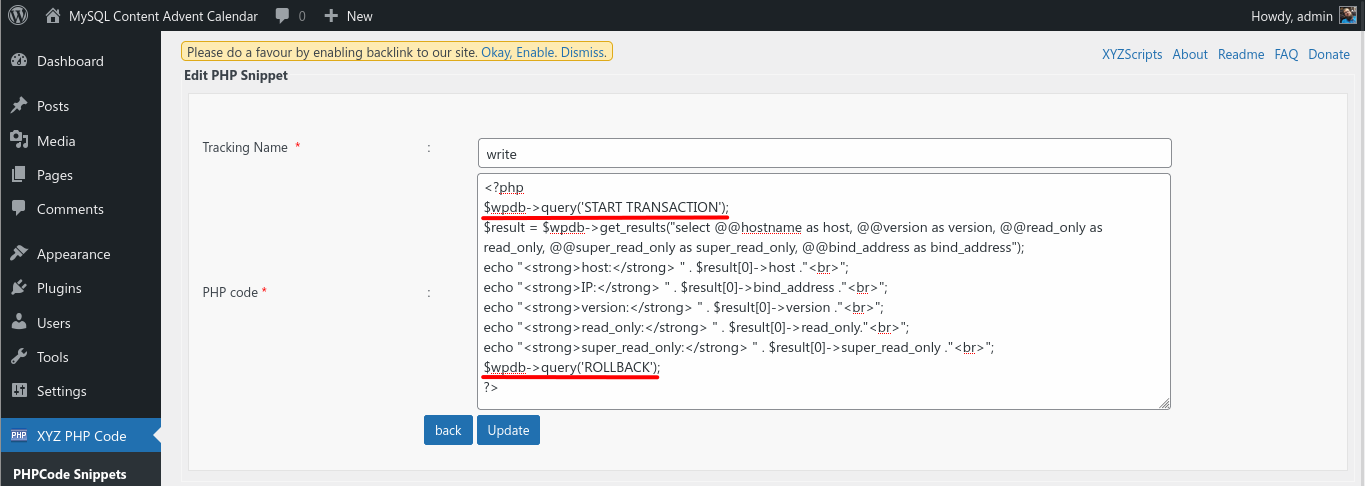The image size is (1365, 486).
Task: Click the Users person icon
Action: click(x=18, y=323)
